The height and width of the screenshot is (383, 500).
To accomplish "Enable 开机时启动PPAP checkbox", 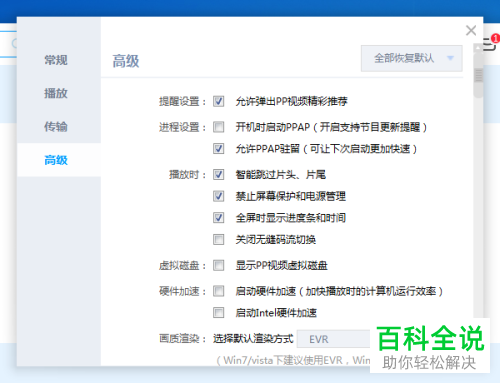I will tap(219, 127).
